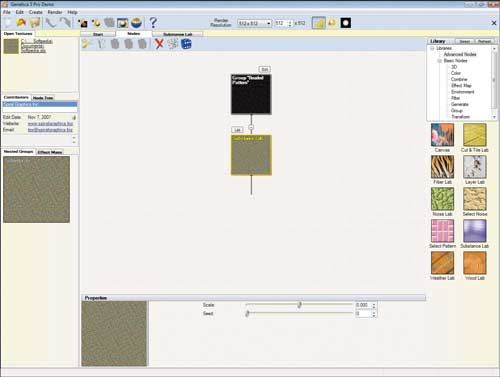This screenshot has width=500, height=377.
Task: Click the open texture folder icon
Action: click(x=21, y=23)
